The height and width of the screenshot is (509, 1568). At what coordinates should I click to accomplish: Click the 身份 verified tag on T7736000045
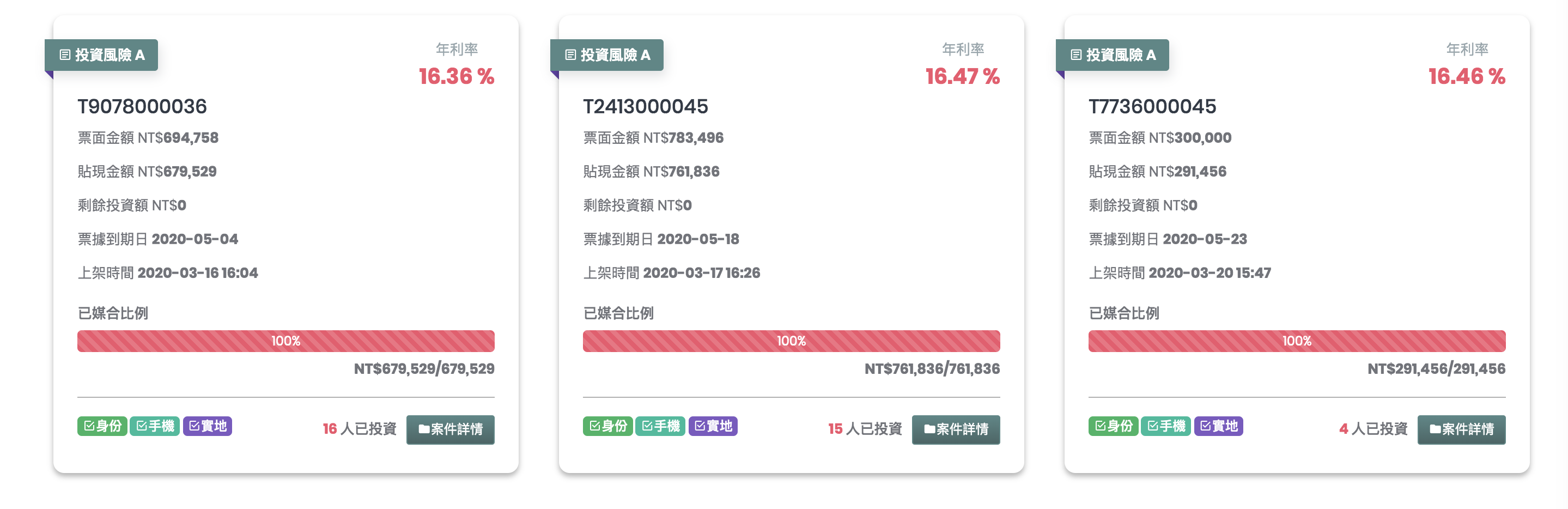point(1113,426)
